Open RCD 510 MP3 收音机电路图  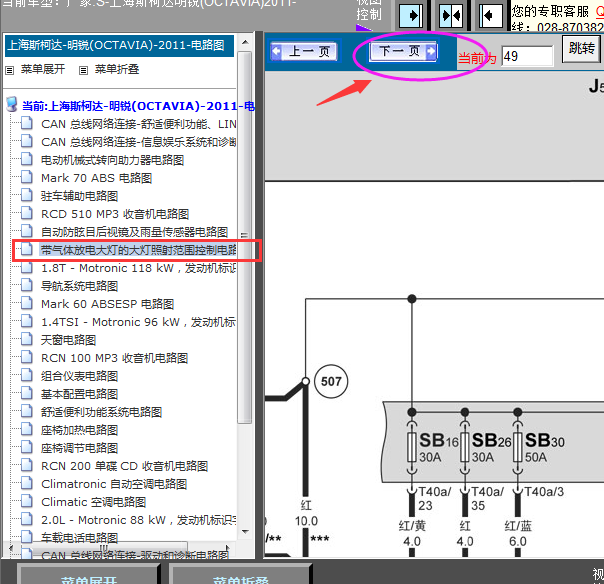click(x=115, y=214)
